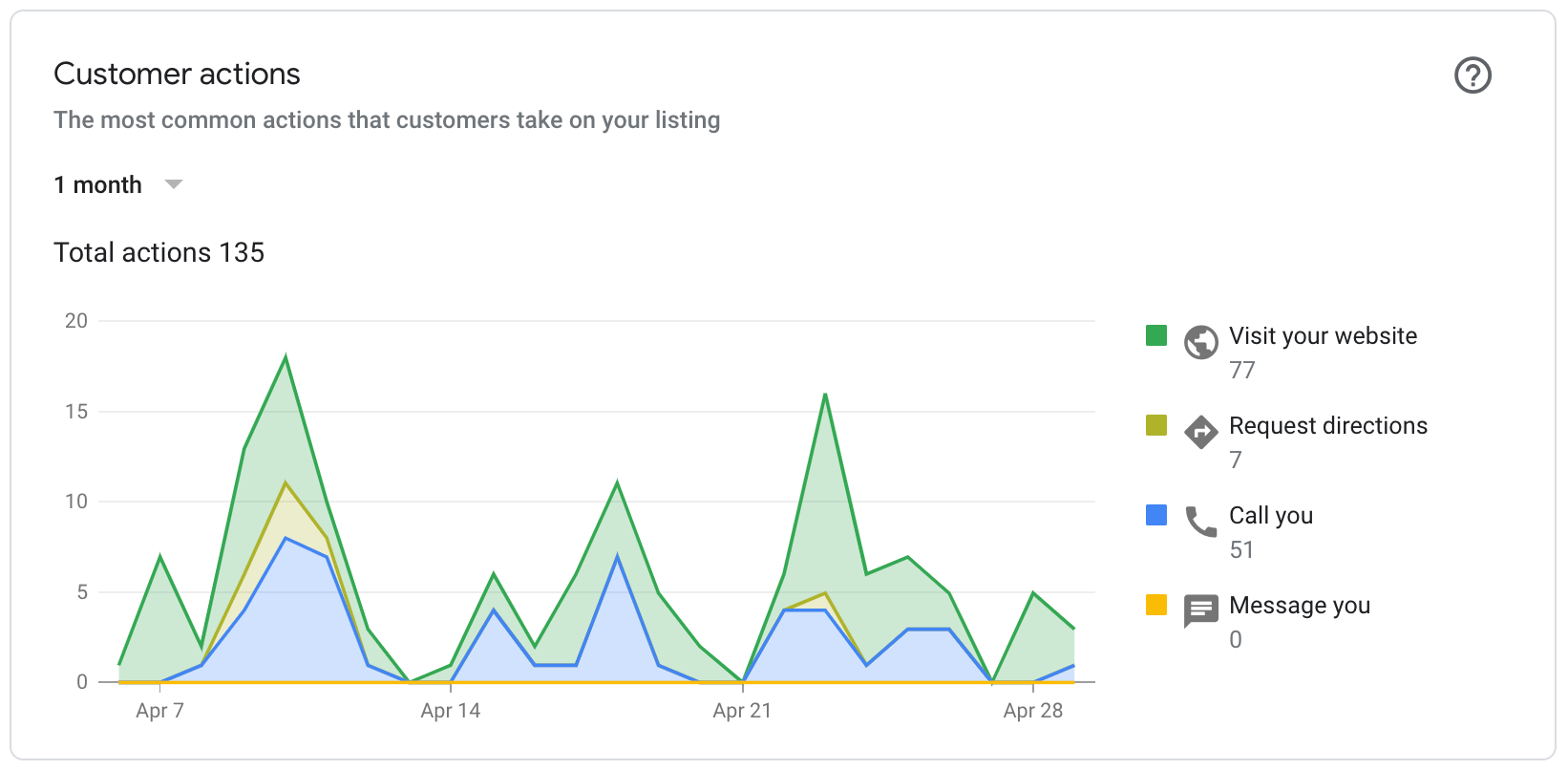Click the Apr 7 axis date label
This screenshot has height=770, width=1568.
click(159, 711)
